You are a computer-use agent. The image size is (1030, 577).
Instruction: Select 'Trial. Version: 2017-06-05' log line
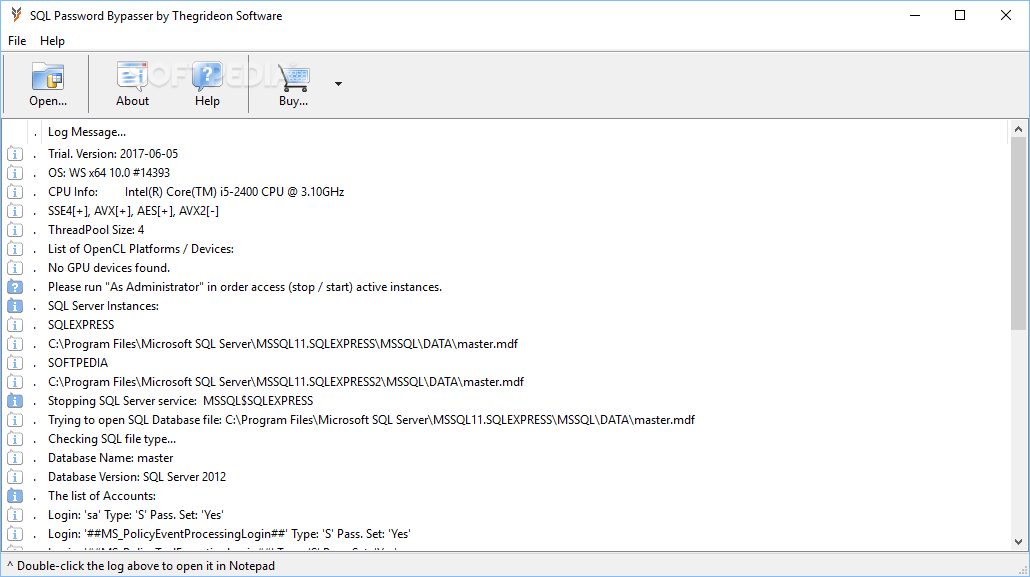pos(113,154)
